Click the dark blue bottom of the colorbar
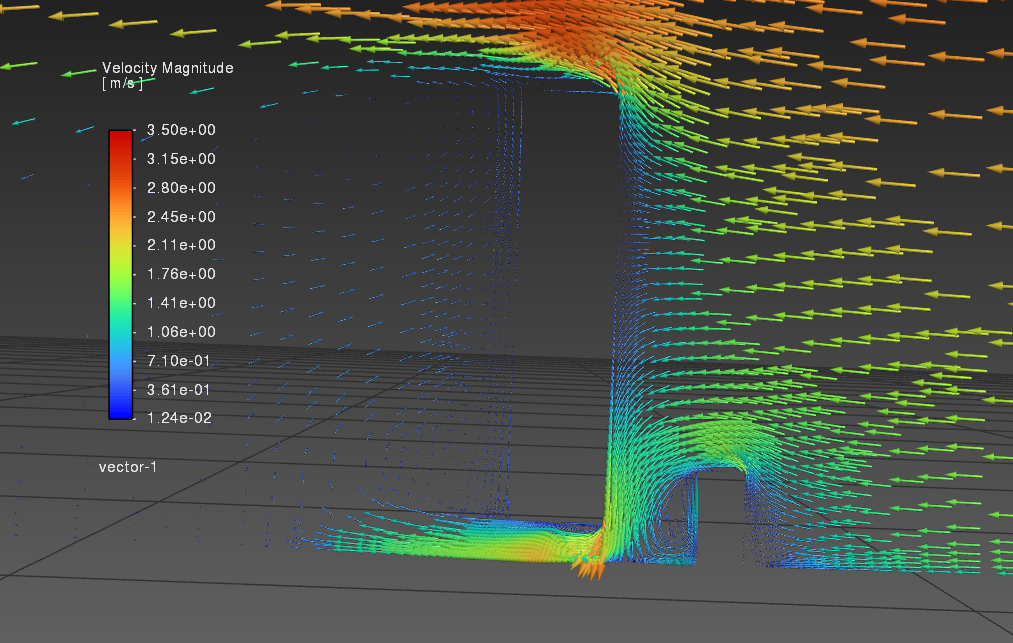This screenshot has width=1013, height=643. click(120, 411)
